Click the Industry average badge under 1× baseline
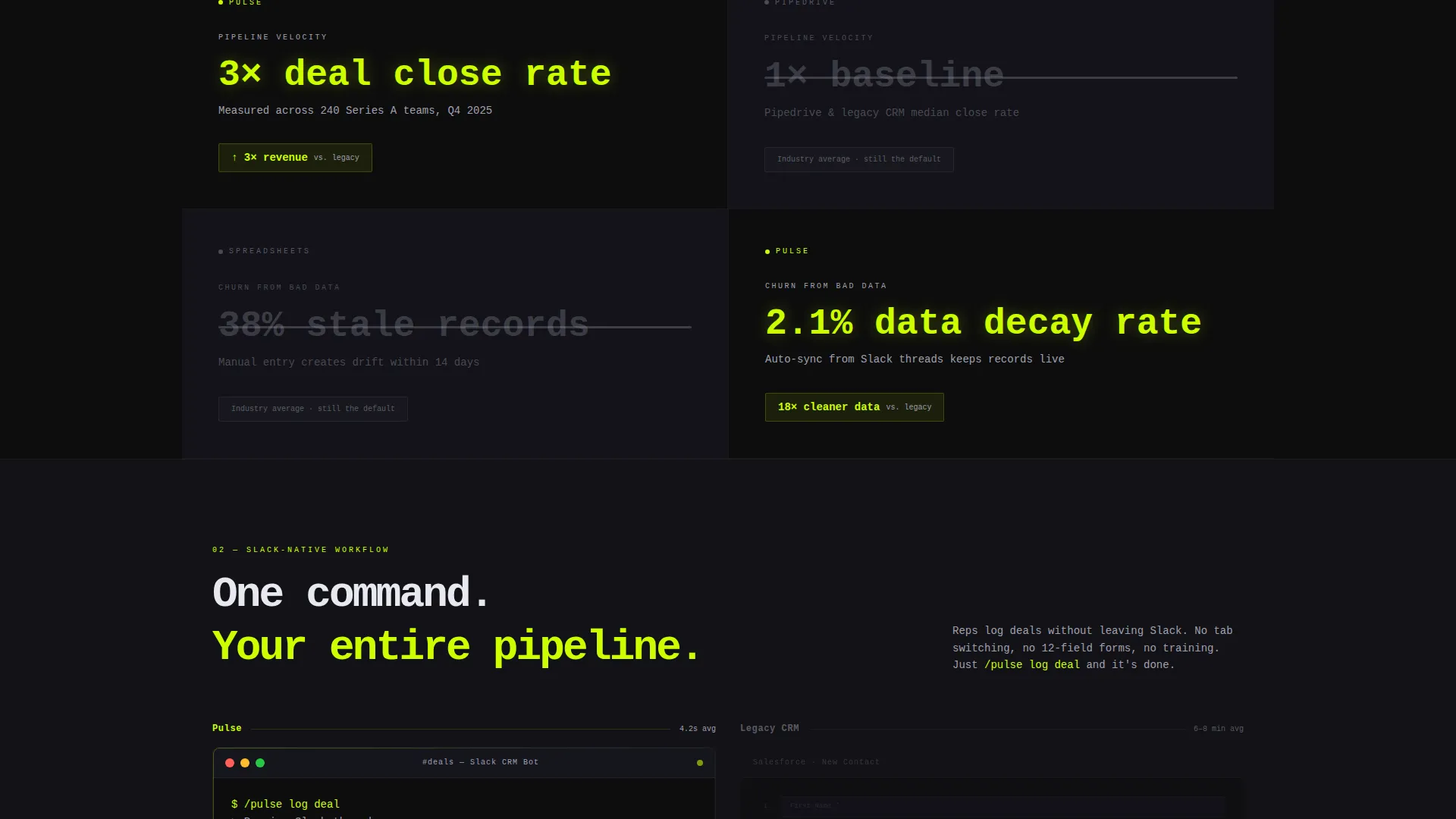Screen dimensions: 1456x819 click(x=859, y=159)
